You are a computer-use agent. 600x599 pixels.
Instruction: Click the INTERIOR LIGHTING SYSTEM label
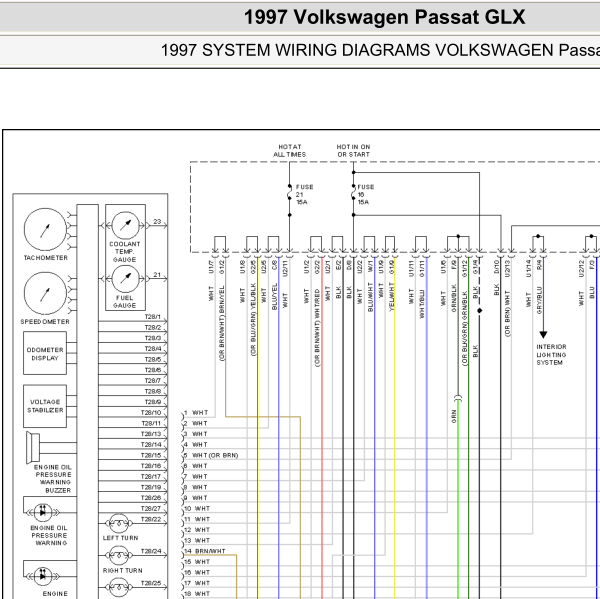pyautogui.click(x=551, y=354)
